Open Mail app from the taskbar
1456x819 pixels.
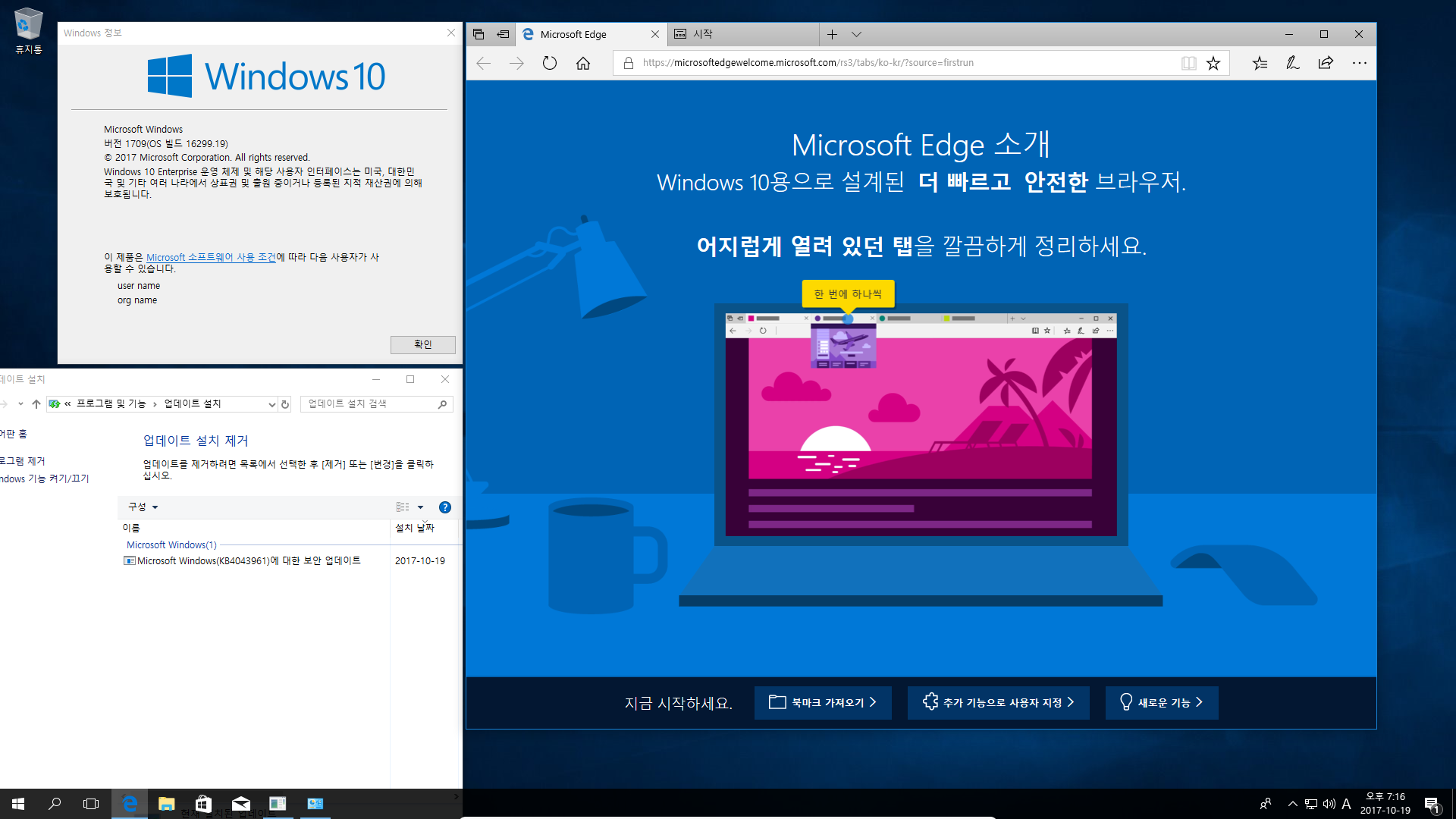(x=240, y=804)
